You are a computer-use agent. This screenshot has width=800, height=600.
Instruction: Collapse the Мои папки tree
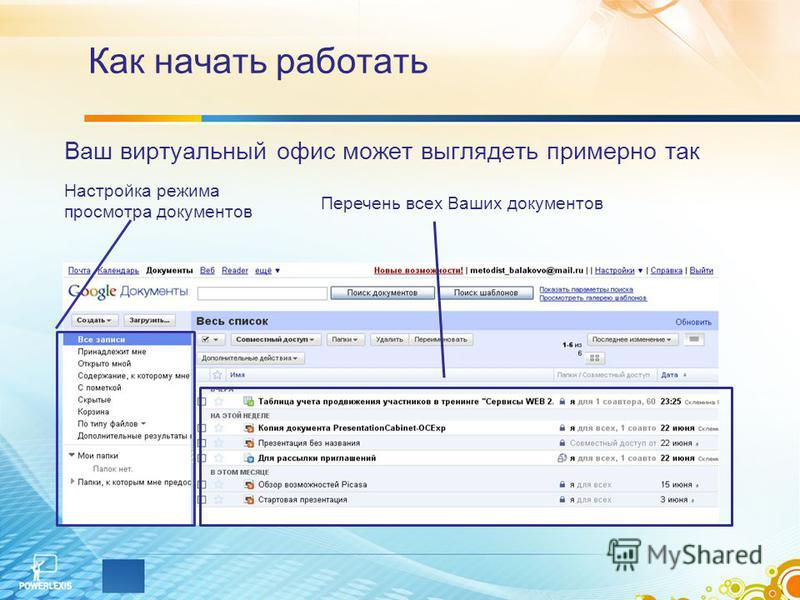72,455
